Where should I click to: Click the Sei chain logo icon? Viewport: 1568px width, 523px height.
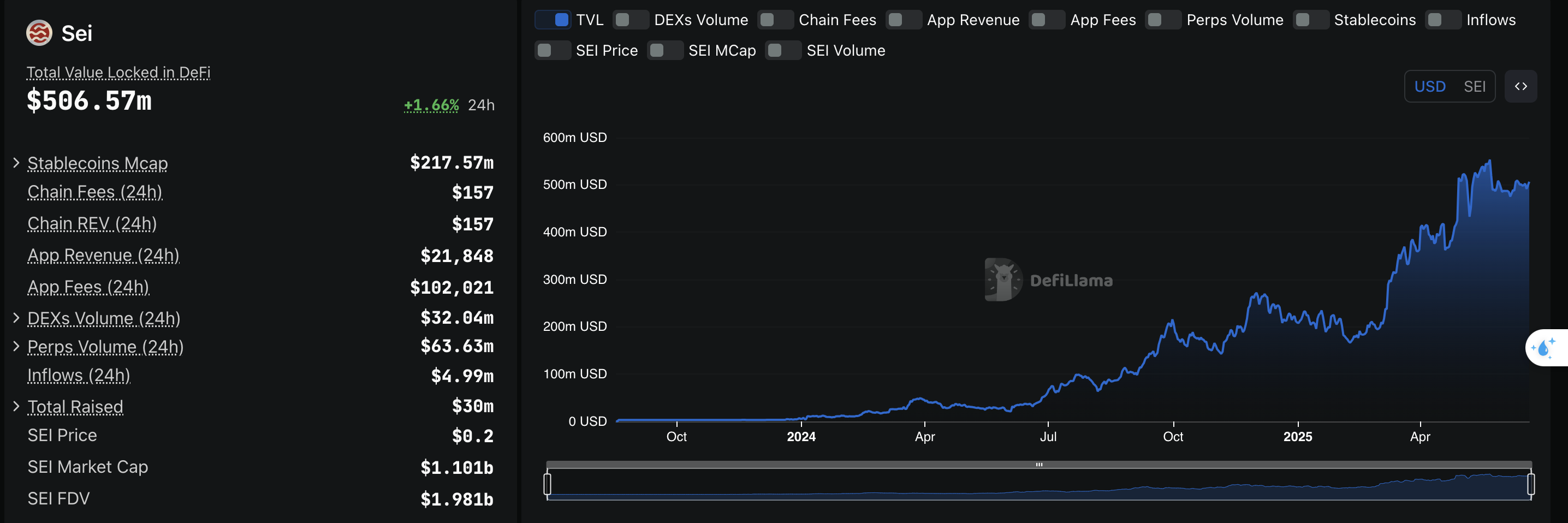click(39, 33)
